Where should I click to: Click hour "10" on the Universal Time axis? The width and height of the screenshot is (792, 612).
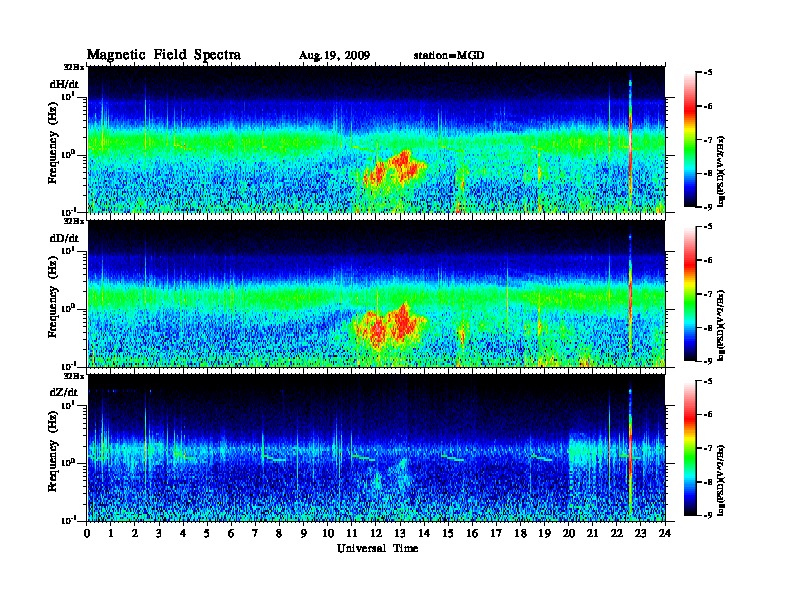point(328,533)
